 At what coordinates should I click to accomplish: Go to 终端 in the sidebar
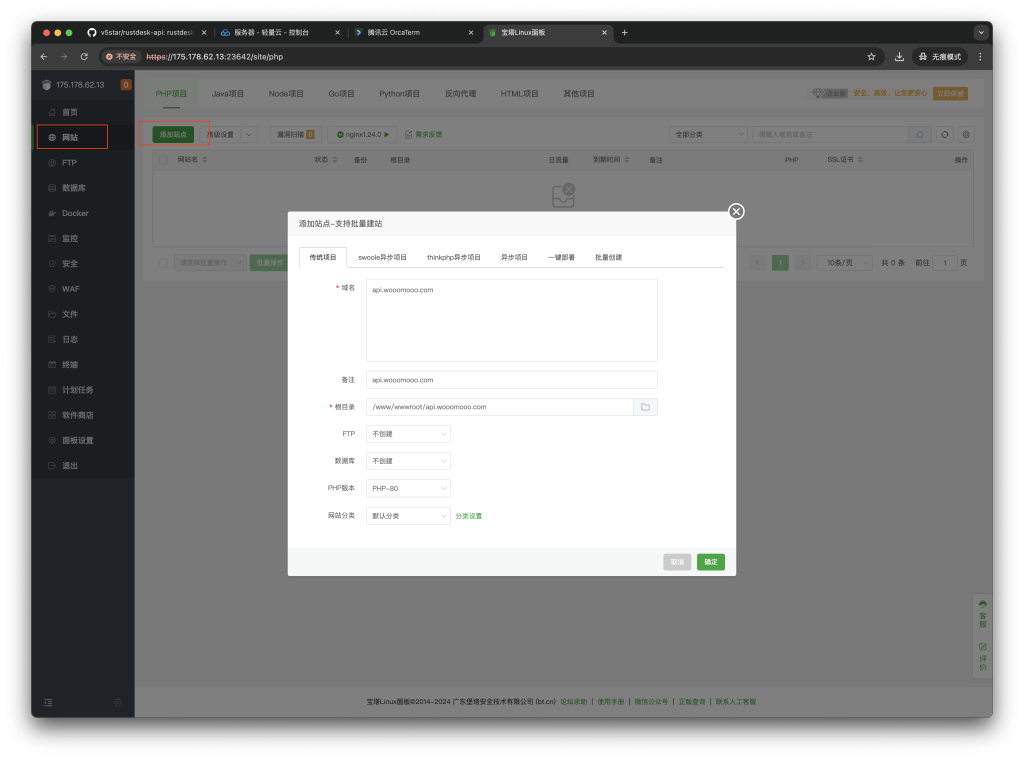pyautogui.click(x=70, y=365)
